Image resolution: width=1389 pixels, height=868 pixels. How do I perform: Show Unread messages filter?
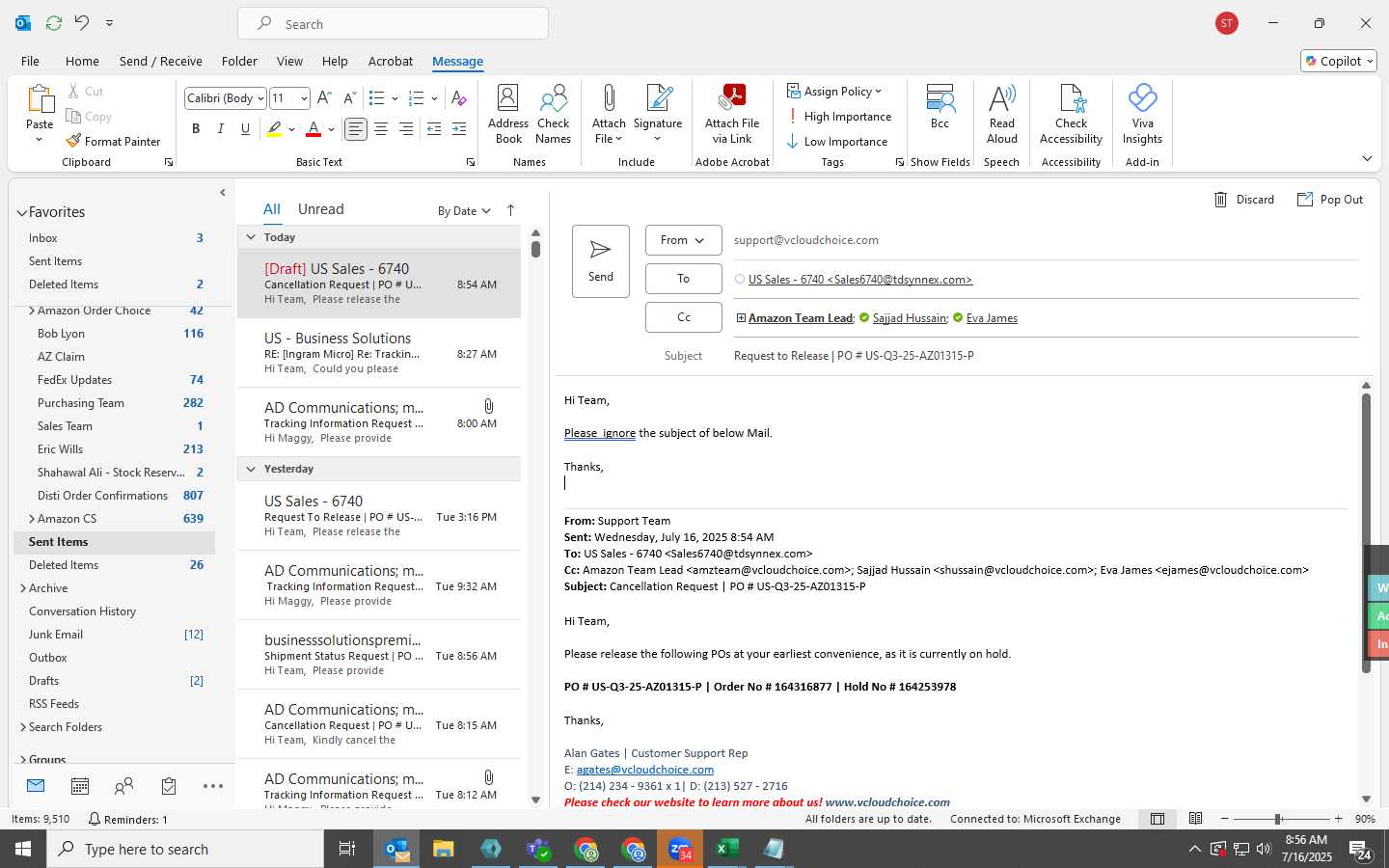[320, 209]
